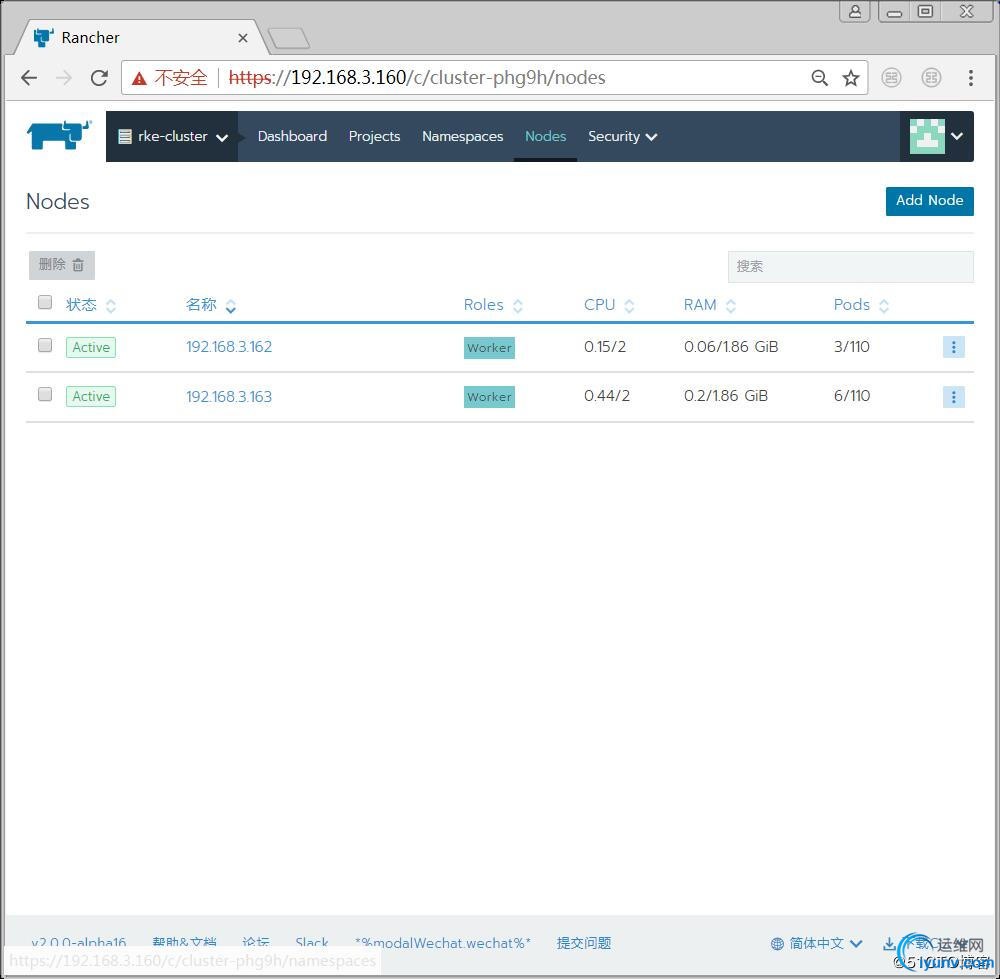1000x979 pixels.
Task: Sort table by RAM column
Action: [710, 305]
